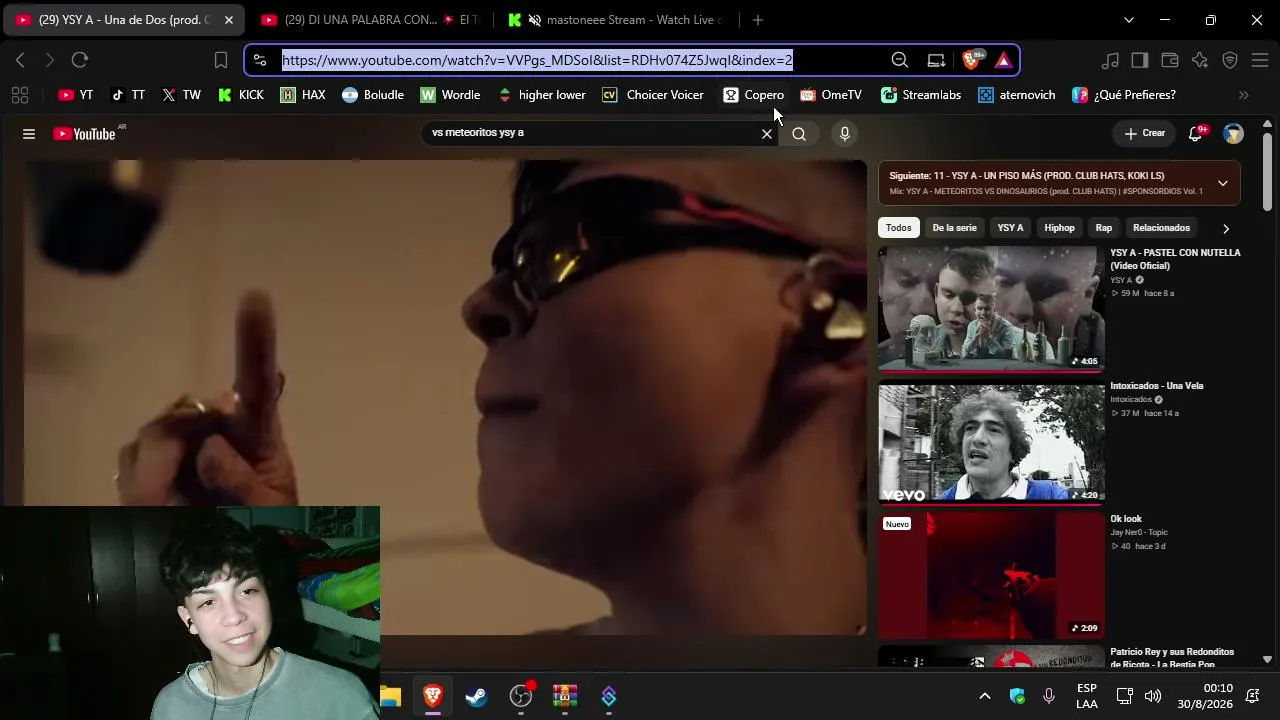Bookmark this page in Brave
Screen dimensions: 1280x720
pos(221,60)
